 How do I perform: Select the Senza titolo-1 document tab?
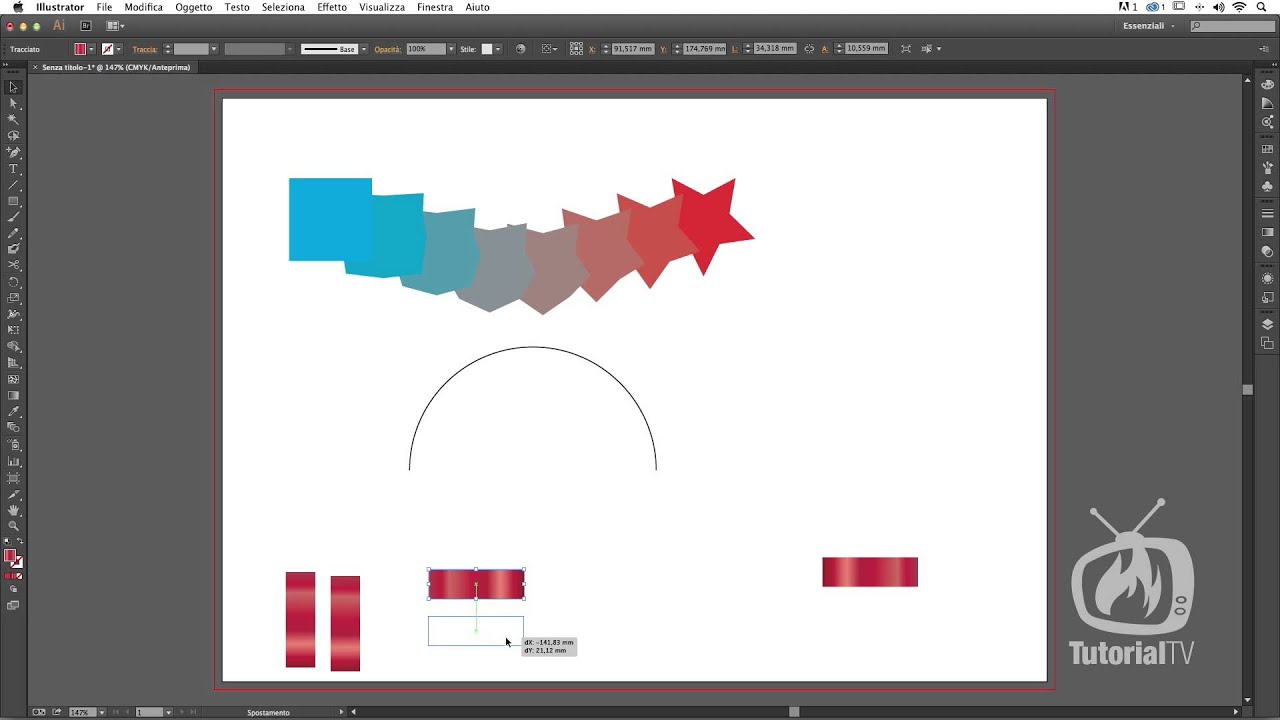coord(115,67)
